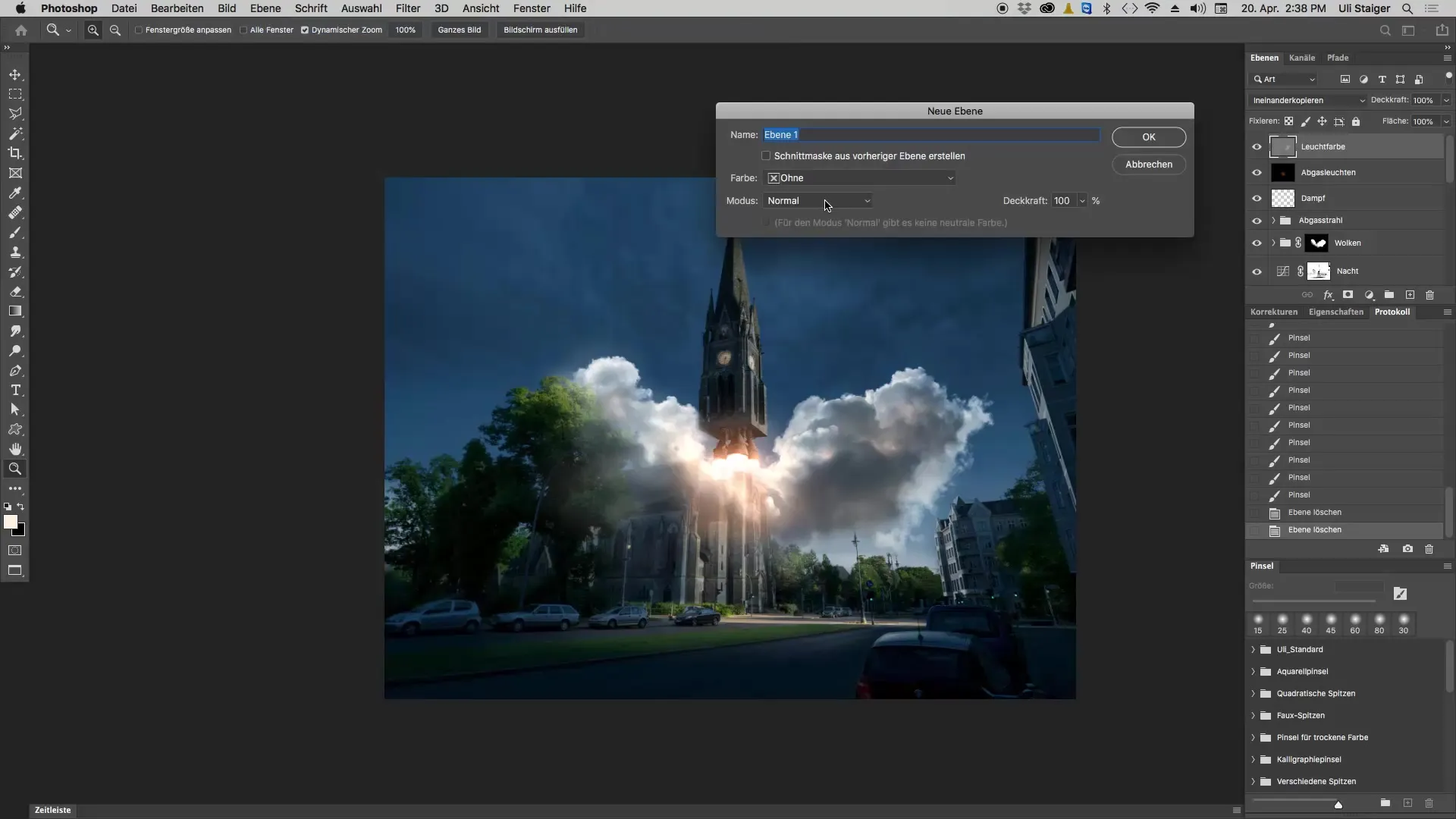This screenshot has width=1456, height=819.
Task: Select the Brush tool in toolbar
Action: tap(15, 232)
